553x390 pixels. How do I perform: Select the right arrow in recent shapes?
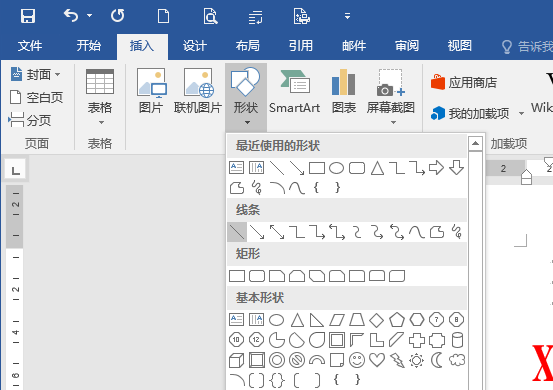[436, 168]
